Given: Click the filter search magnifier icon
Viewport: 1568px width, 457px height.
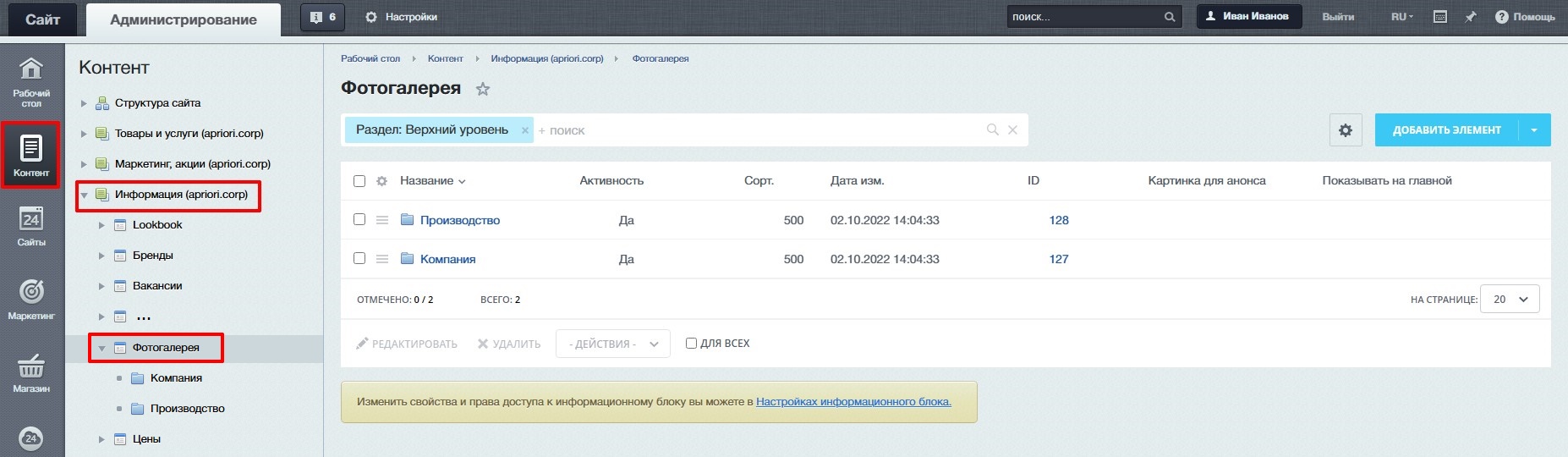Looking at the screenshot, I should pyautogui.click(x=993, y=130).
